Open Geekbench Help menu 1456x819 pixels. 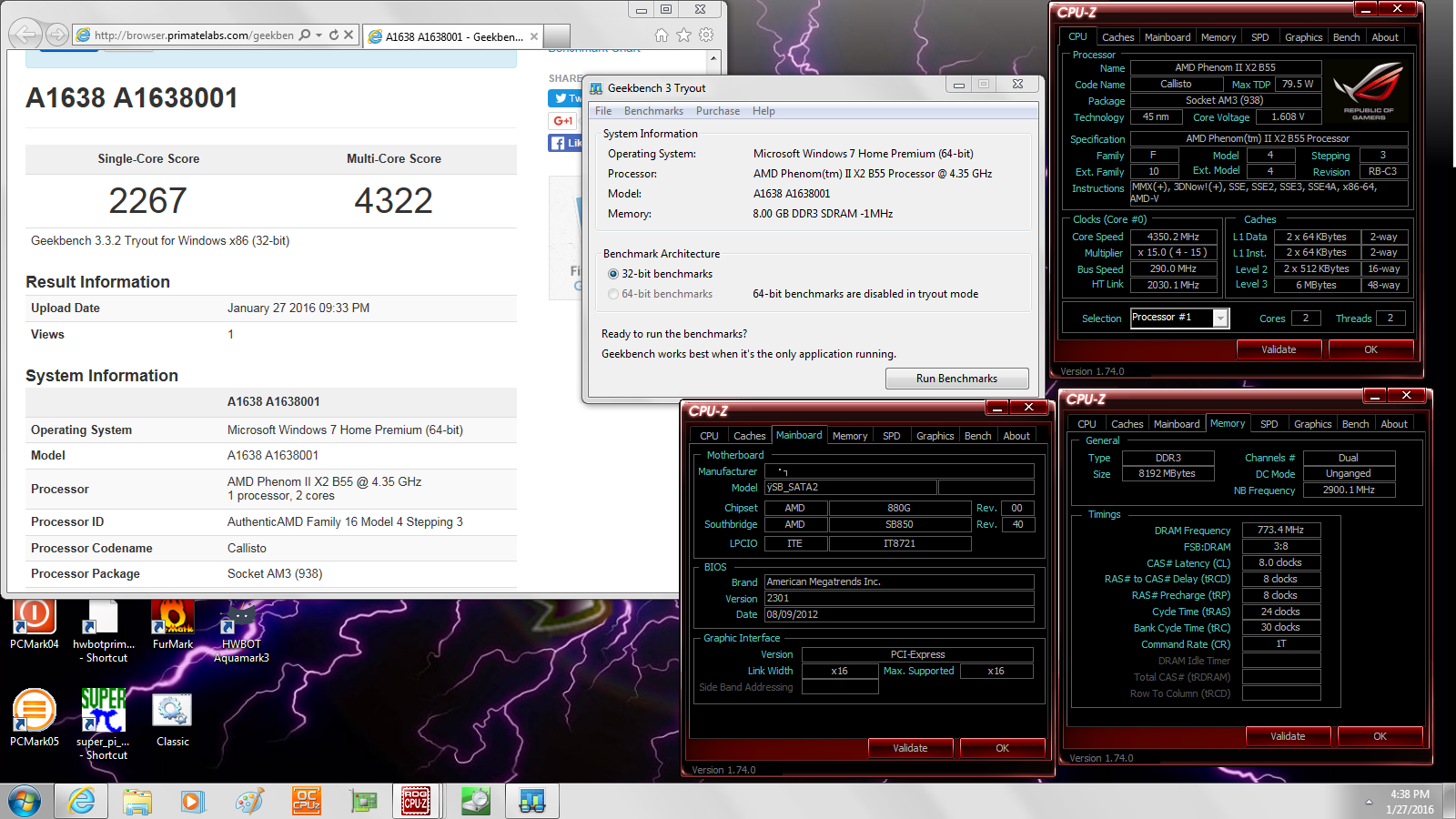coord(763,111)
